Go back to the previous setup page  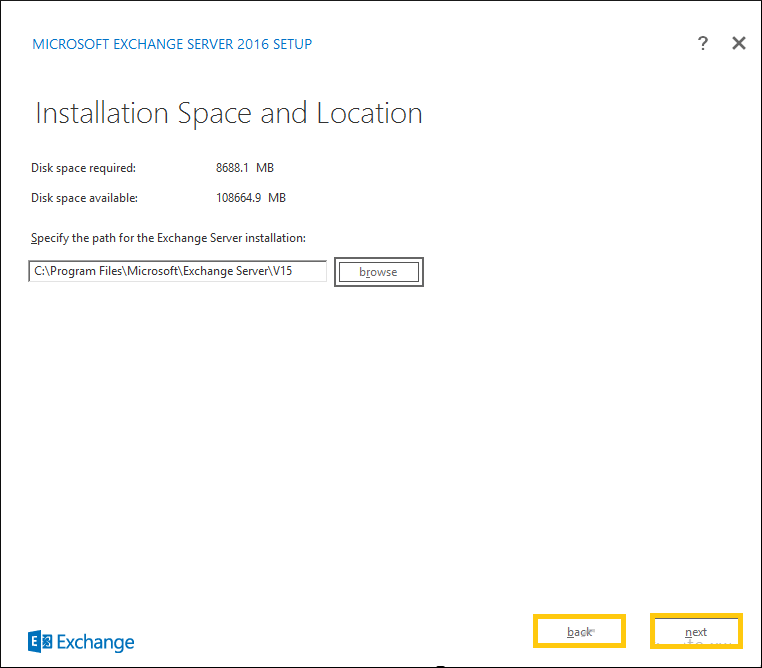pos(579,631)
